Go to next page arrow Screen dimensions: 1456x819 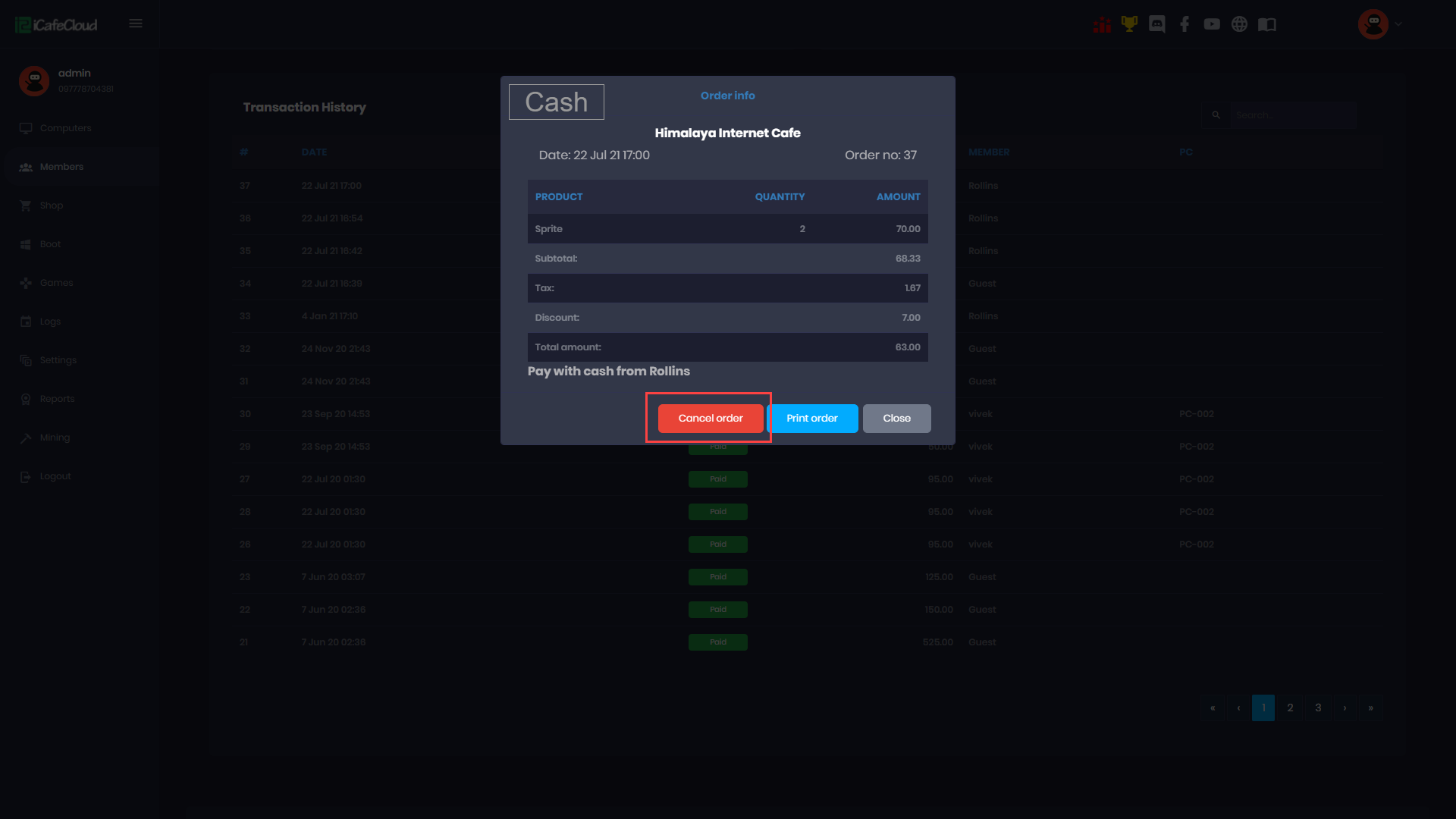coord(1345,708)
